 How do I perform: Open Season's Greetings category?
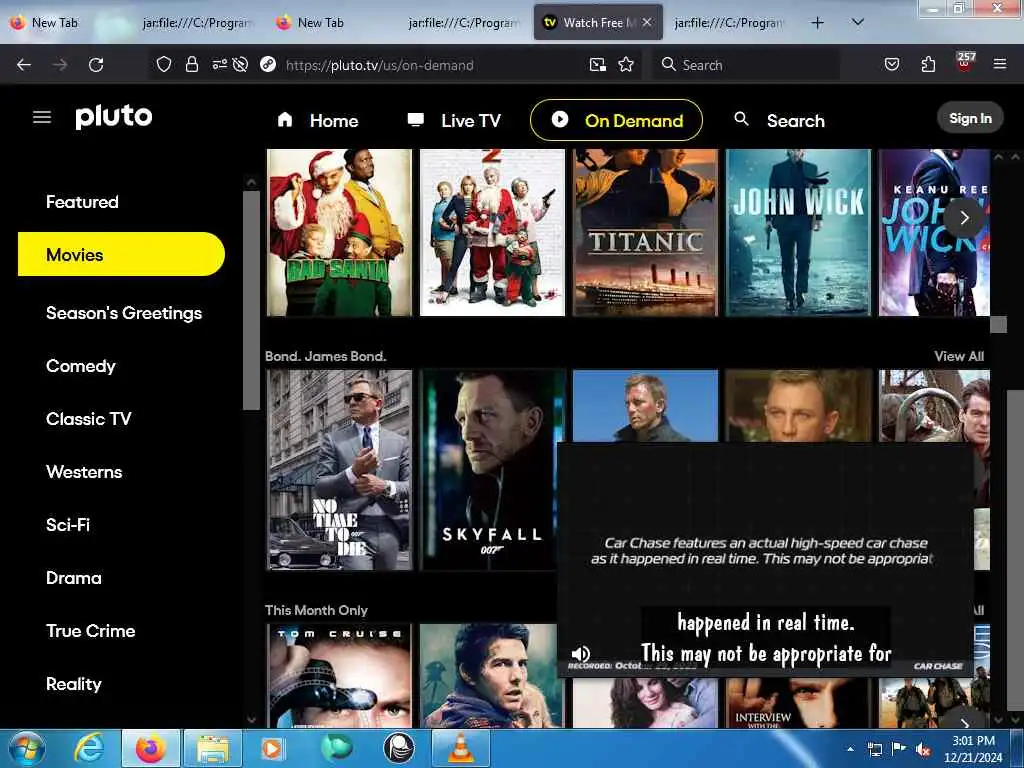[124, 313]
